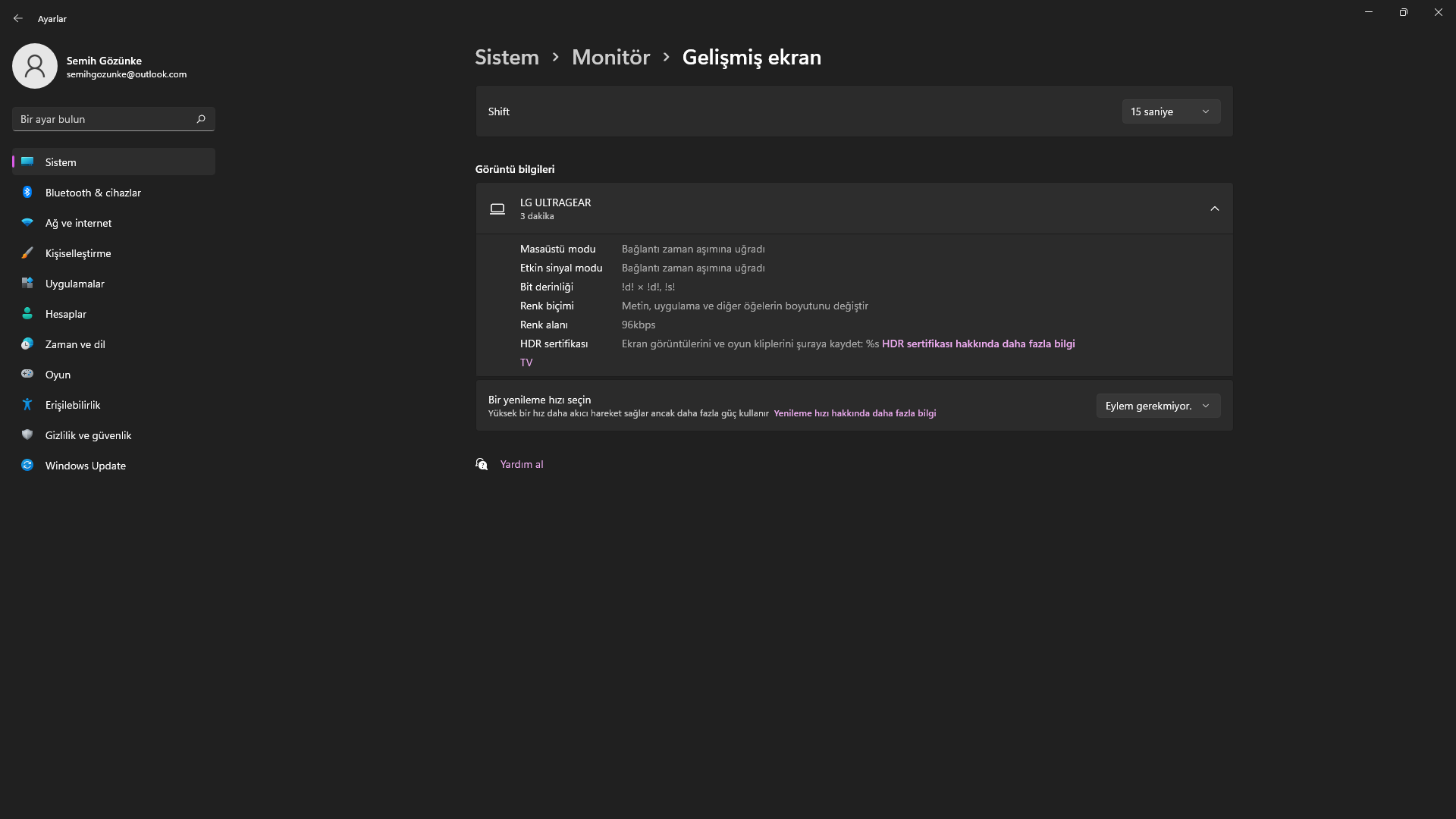
Task: Open the Eylem gerekmiyor refresh rate dropdown
Action: 1157,406
